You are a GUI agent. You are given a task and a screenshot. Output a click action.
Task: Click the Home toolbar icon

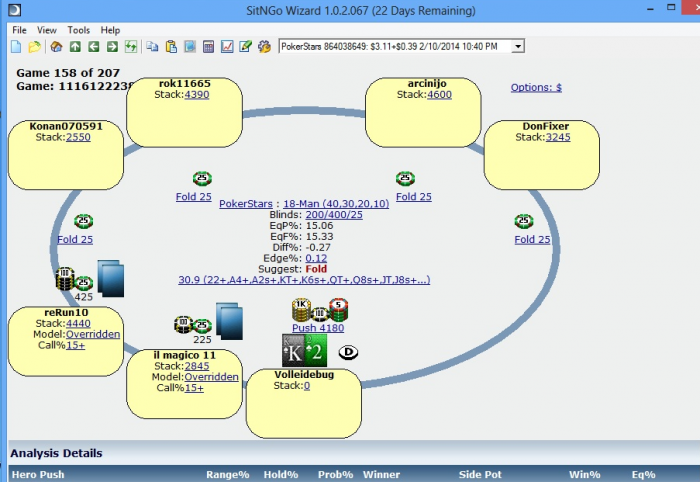[x=56, y=46]
